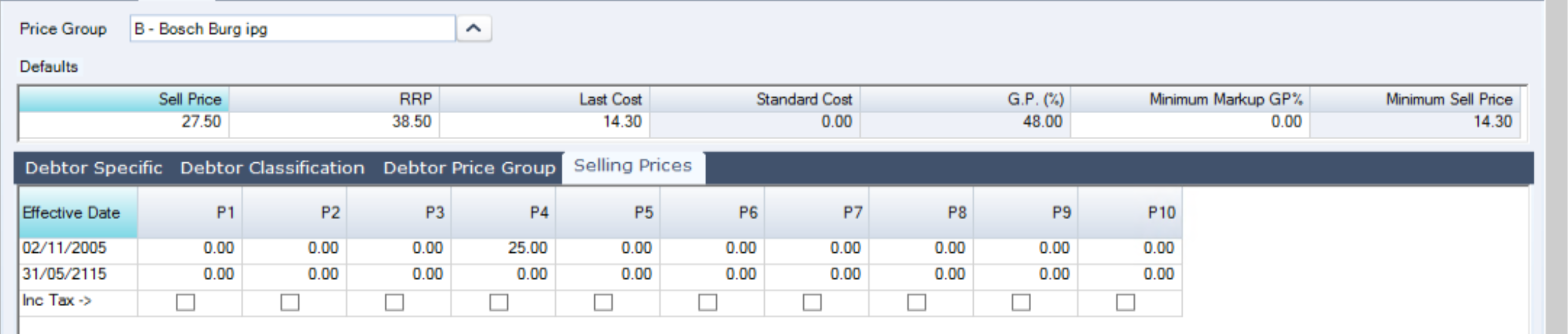Click the Selling Prices tab
Viewport: 1568px width, 334px height.
point(633,166)
